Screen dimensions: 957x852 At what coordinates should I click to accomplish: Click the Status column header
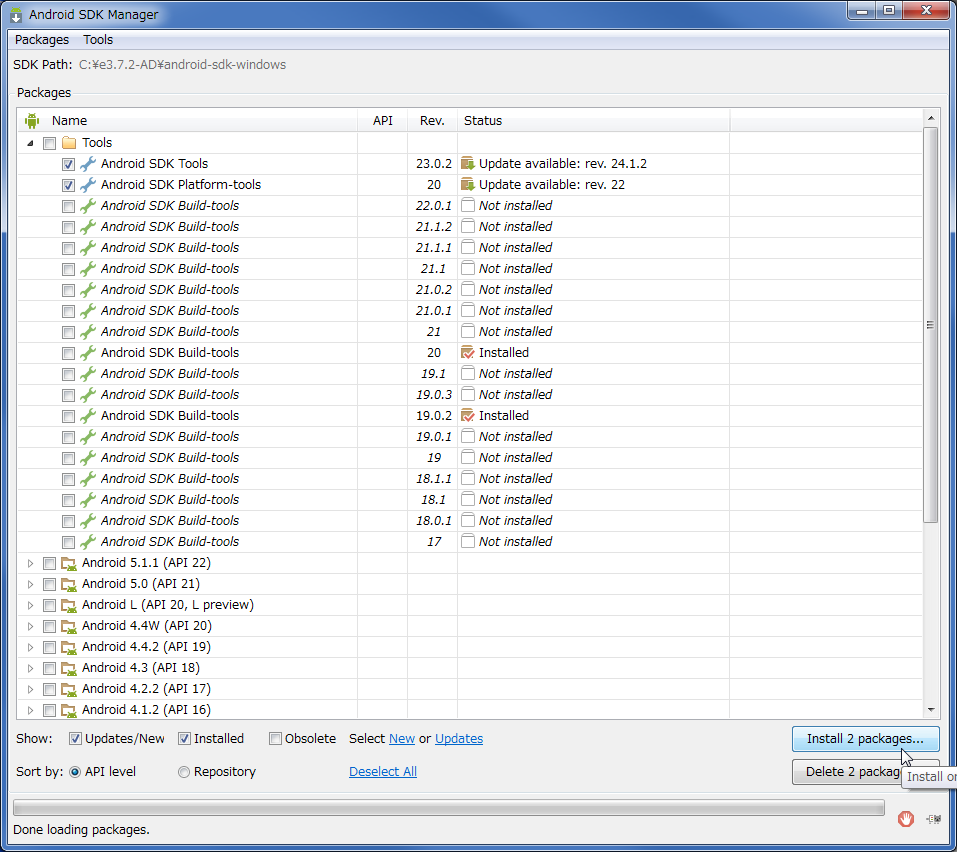[x=593, y=121]
